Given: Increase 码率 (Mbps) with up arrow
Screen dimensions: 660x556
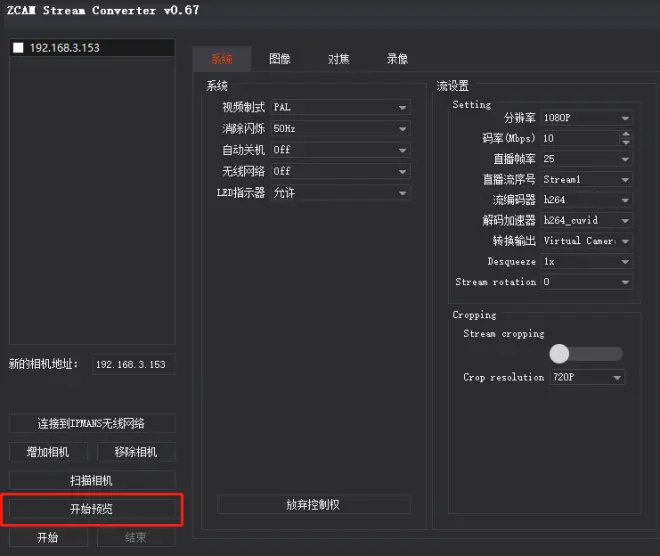Looking at the screenshot, I should coord(626,134).
